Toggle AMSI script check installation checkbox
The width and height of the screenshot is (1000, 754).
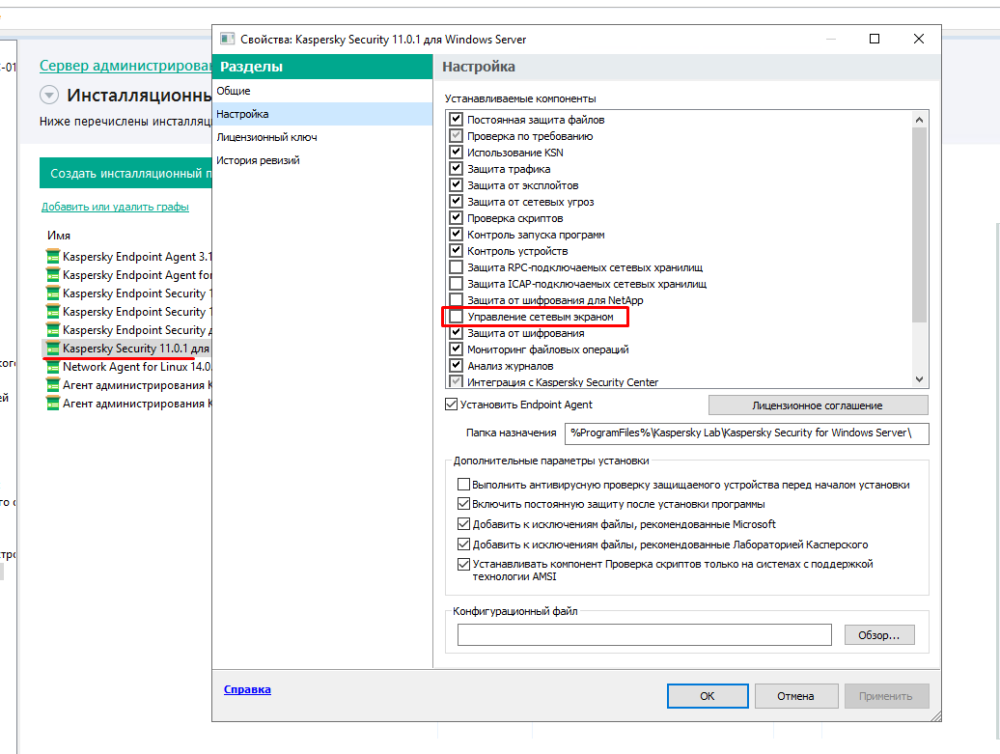tap(464, 564)
